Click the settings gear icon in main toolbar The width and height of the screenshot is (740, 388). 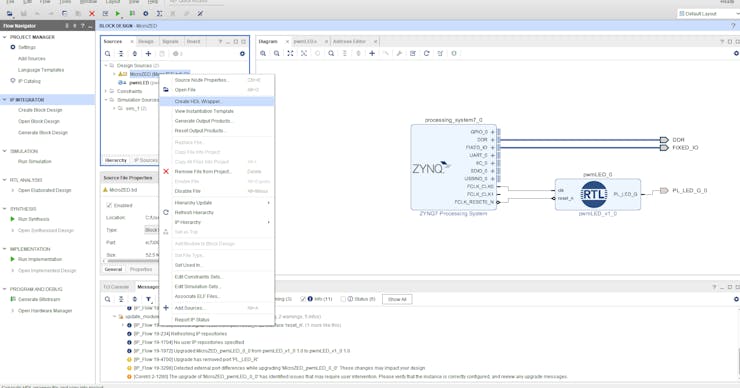(x=146, y=14)
